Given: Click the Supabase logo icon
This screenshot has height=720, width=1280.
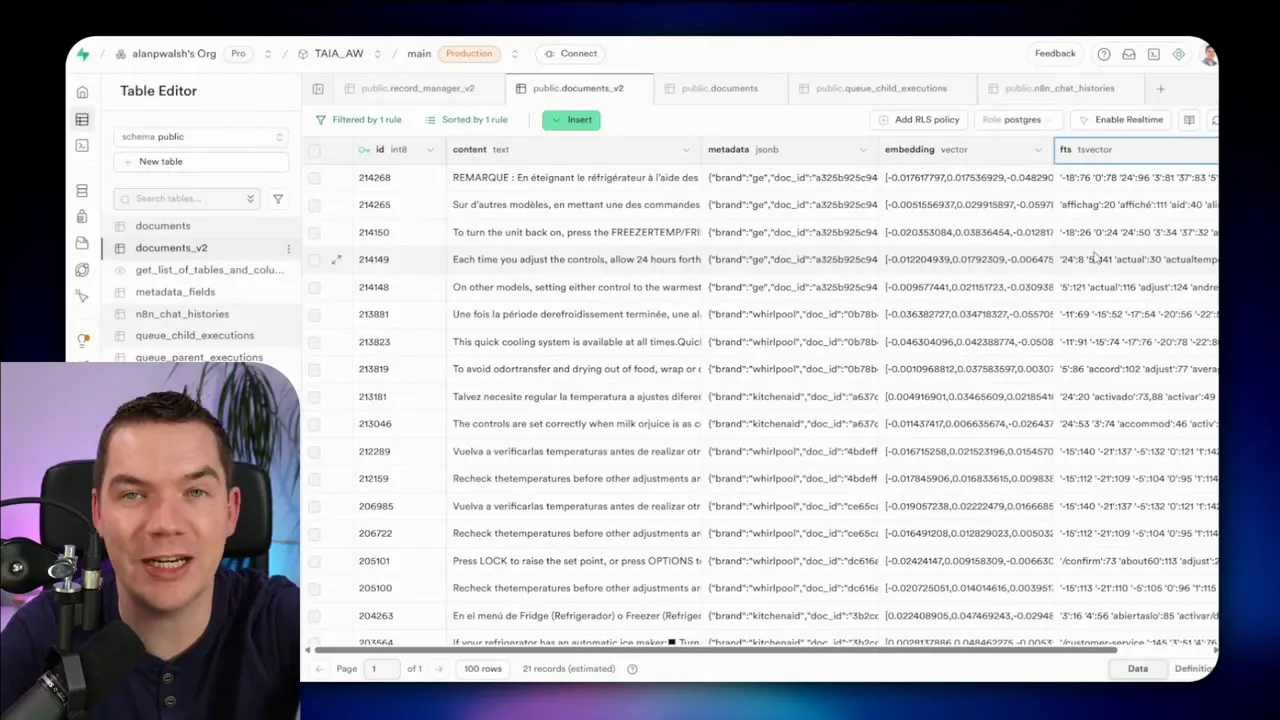Looking at the screenshot, I should (x=83, y=54).
